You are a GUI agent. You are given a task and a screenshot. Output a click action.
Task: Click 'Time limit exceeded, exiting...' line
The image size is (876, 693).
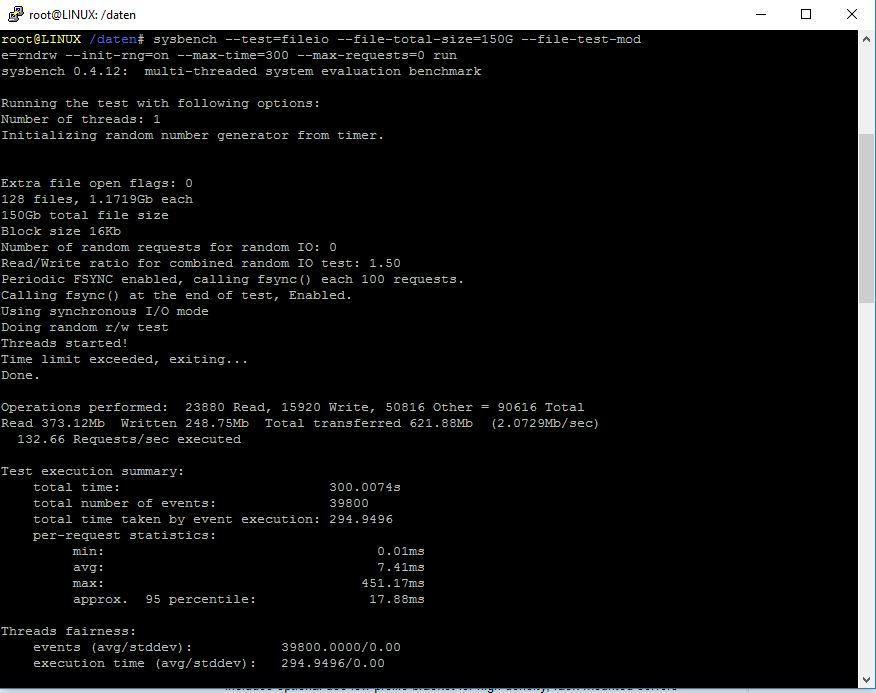pos(124,359)
